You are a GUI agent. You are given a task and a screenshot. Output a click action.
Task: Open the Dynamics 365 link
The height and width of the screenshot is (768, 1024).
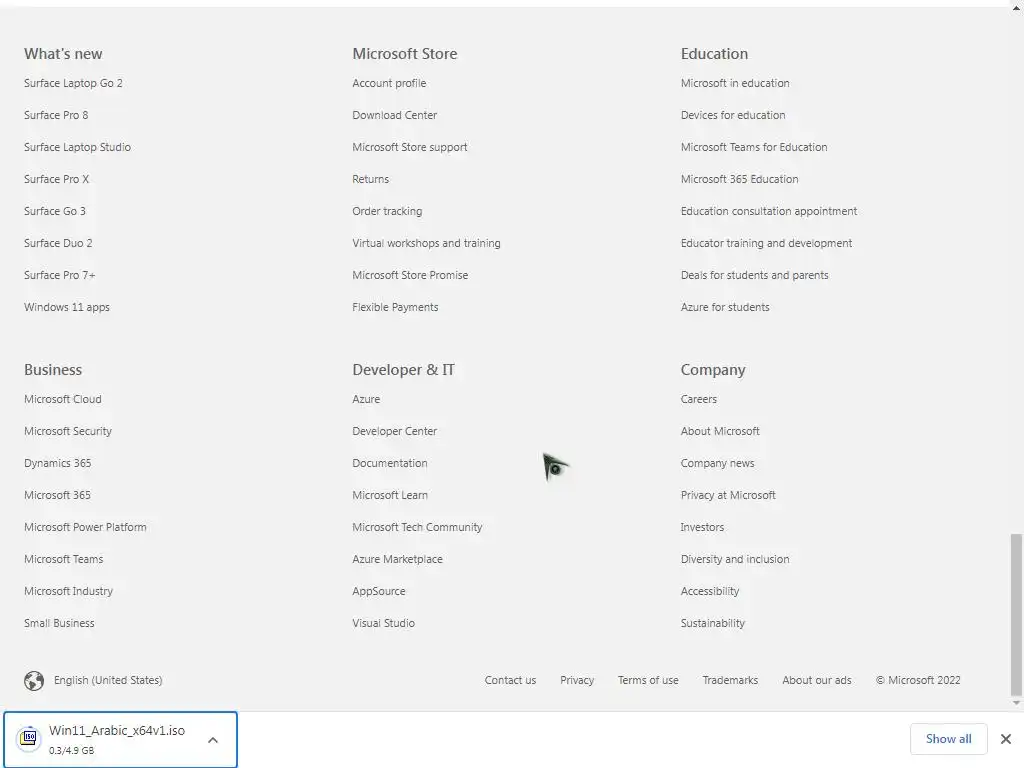point(57,463)
